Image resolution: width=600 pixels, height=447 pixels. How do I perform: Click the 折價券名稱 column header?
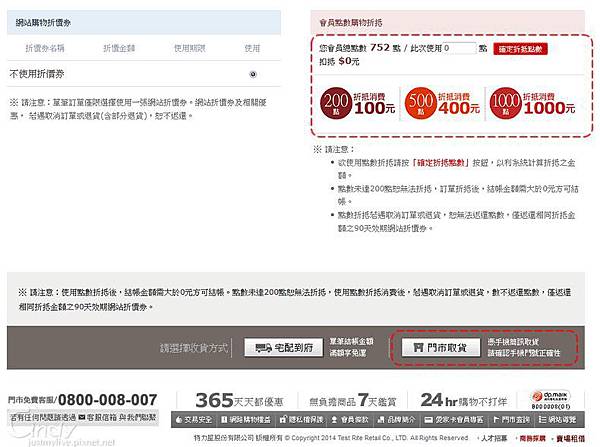pyautogui.click(x=45, y=48)
